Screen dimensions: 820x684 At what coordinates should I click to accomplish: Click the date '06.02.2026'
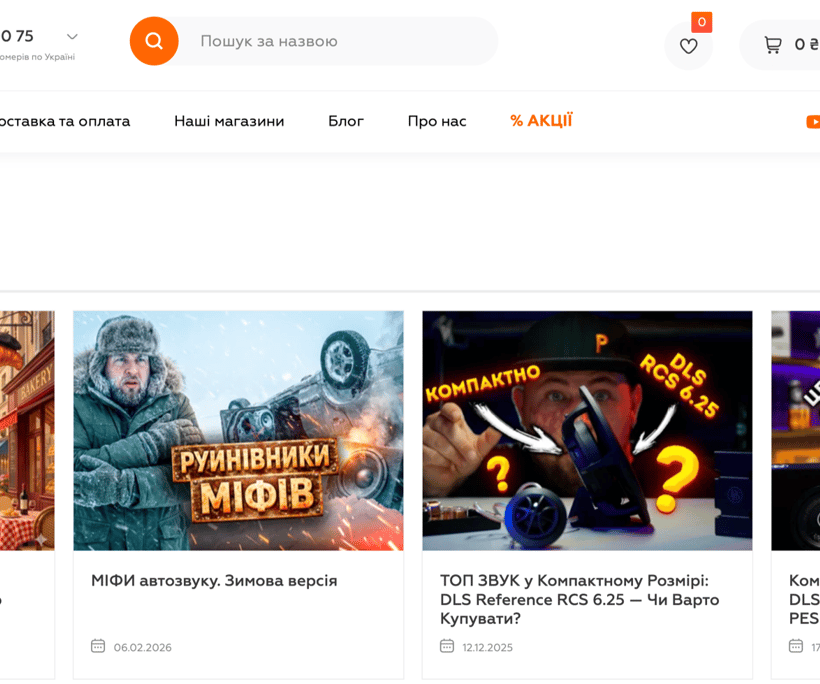(x=142, y=647)
